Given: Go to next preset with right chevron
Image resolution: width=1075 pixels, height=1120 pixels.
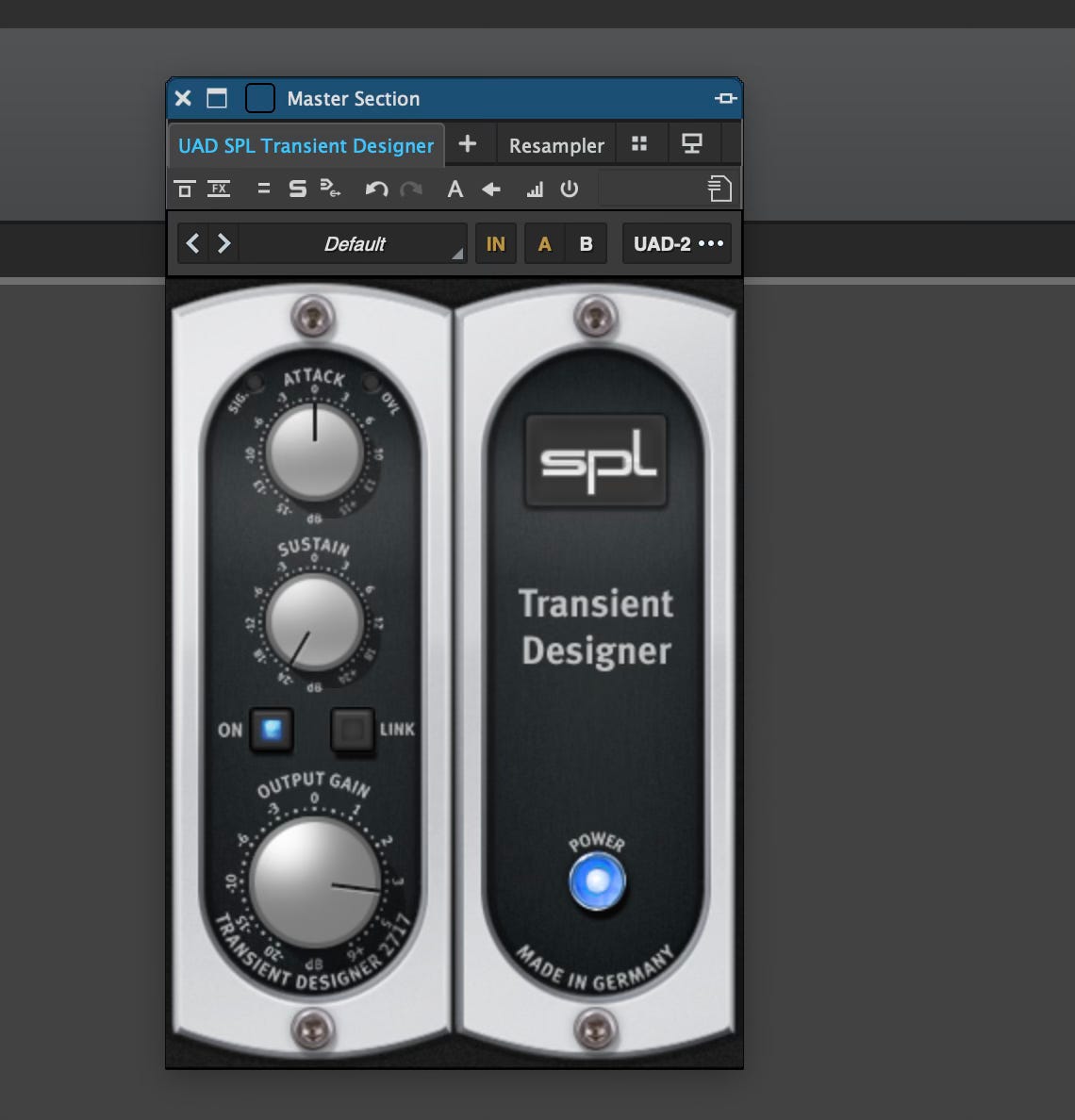Looking at the screenshot, I should [223, 243].
